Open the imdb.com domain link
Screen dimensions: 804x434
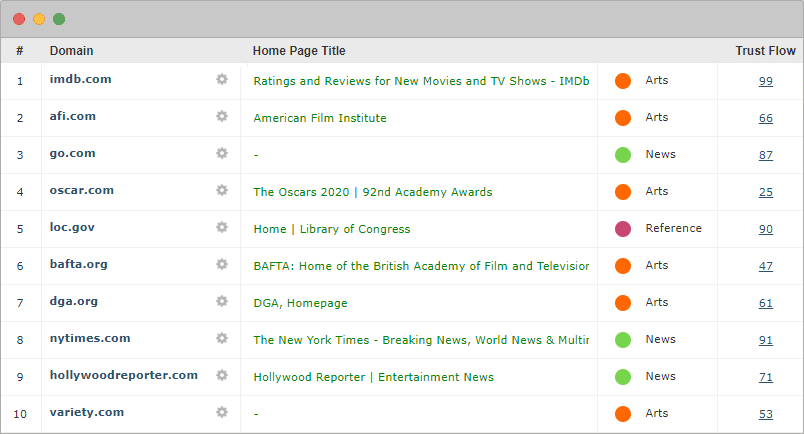(81, 79)
